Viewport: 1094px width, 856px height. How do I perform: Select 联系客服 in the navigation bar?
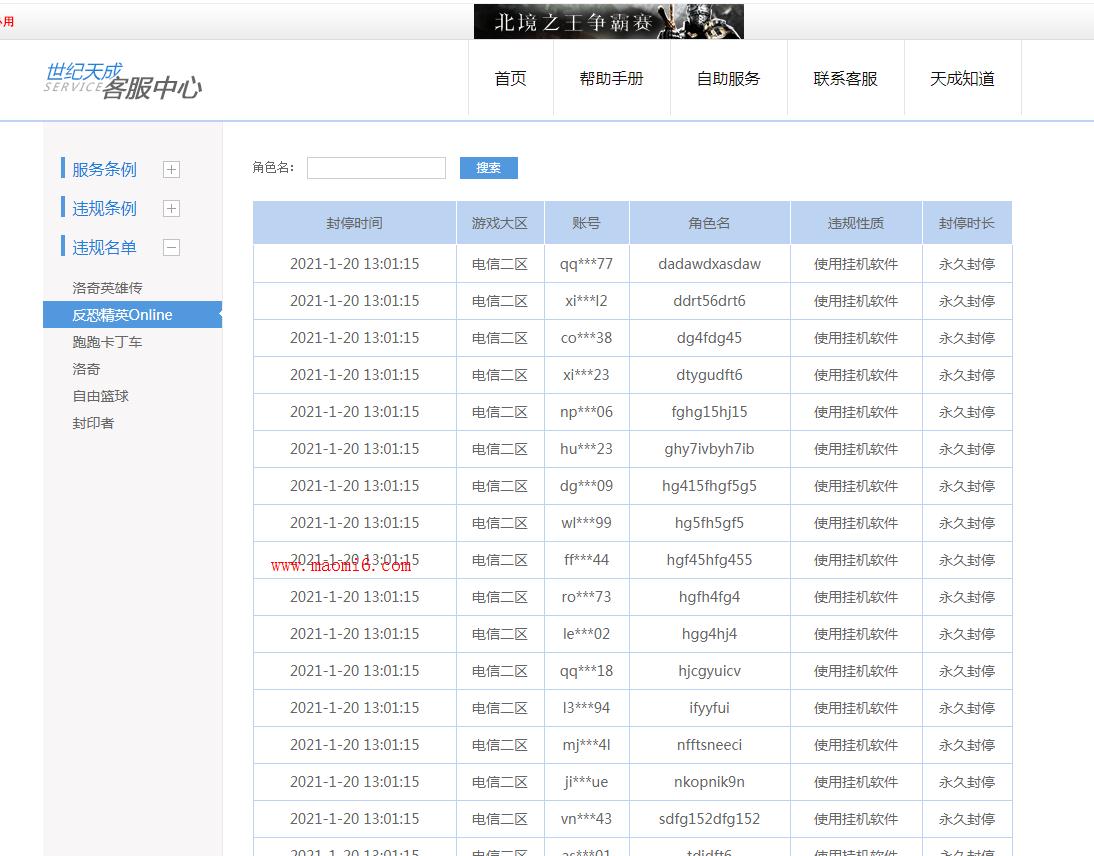tap(846, 78)
